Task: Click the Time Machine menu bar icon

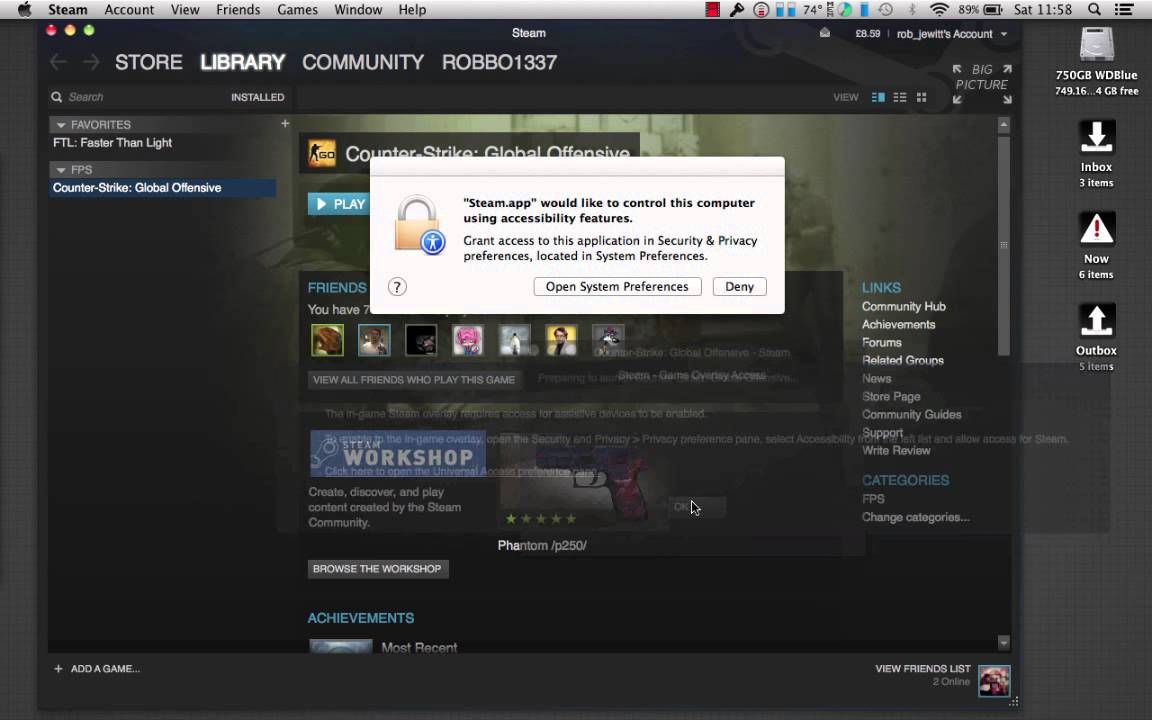Action: tap(885, 10)
